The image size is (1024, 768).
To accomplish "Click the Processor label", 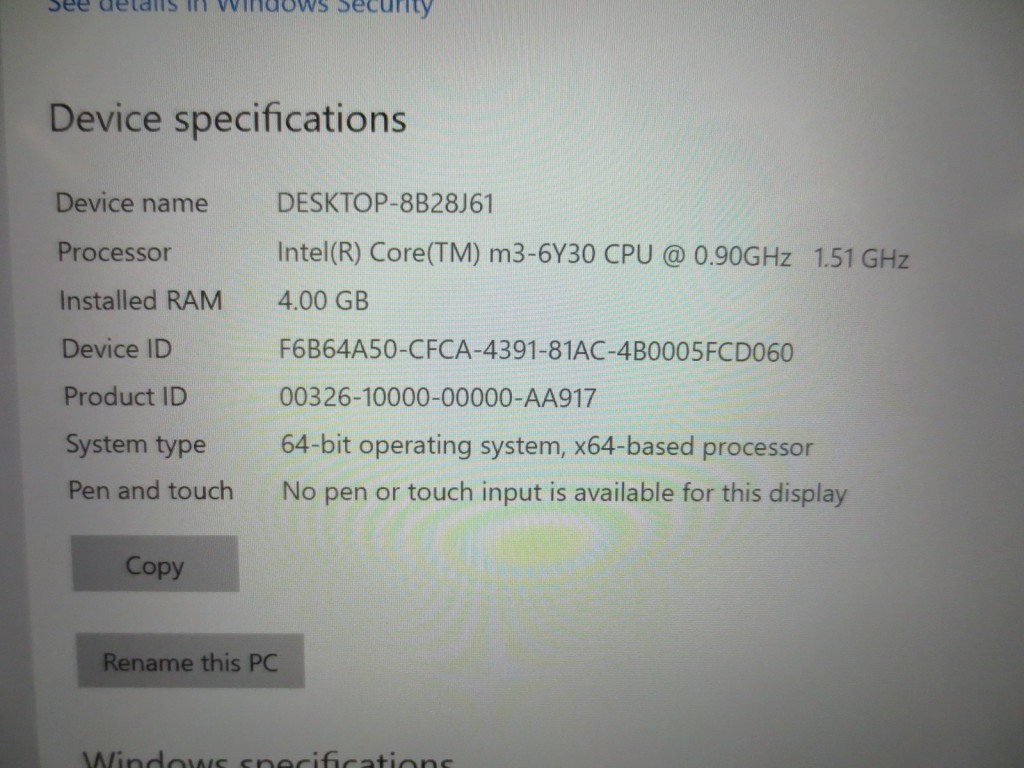I will click(114, 252).
